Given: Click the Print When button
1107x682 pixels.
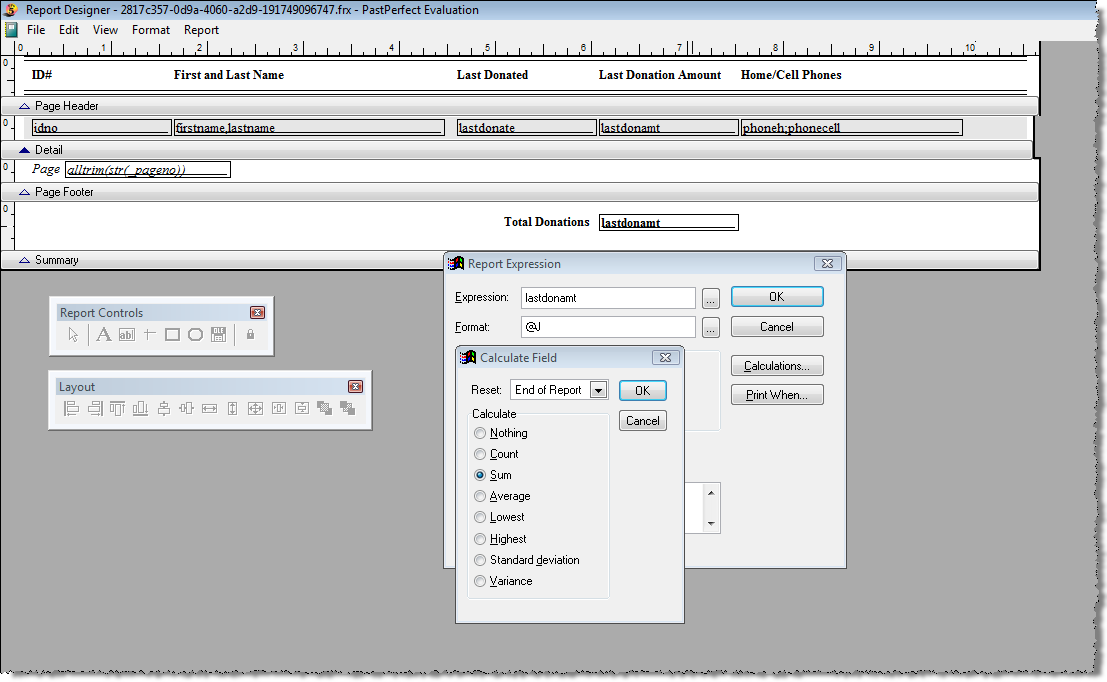Looking at the screenshot, I should (777, 394).
